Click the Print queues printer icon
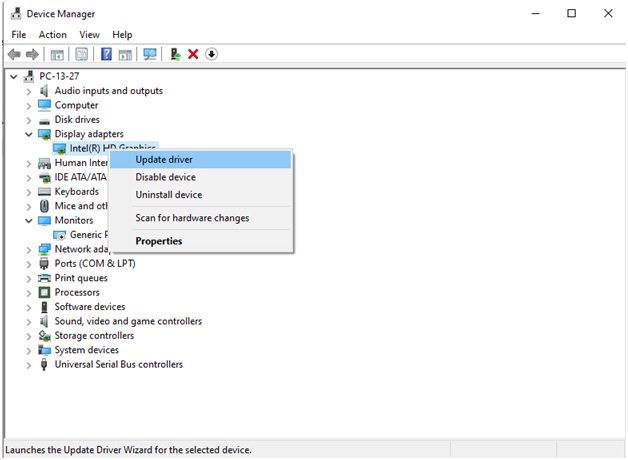The width and height of the screenshot is (628, 460). pyautogui.click(x=44, y=278)
